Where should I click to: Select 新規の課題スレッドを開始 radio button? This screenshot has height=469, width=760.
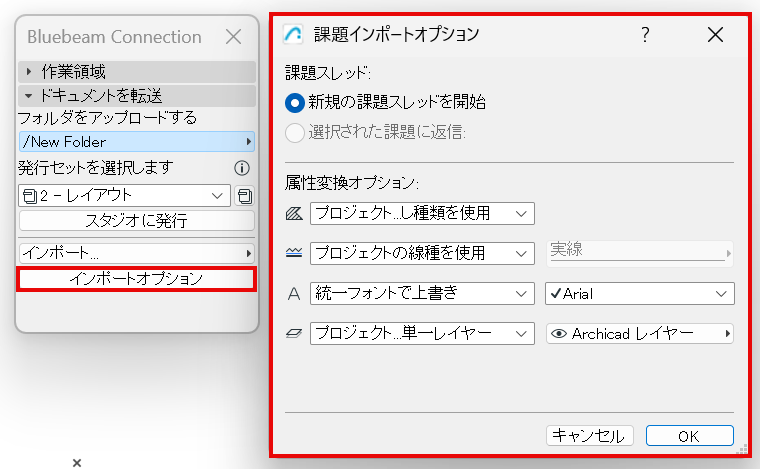pos(295,103)
